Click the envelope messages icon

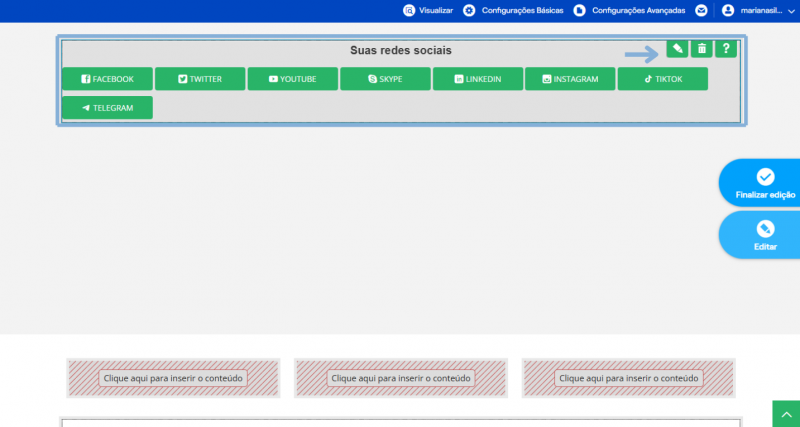[702, 10]
